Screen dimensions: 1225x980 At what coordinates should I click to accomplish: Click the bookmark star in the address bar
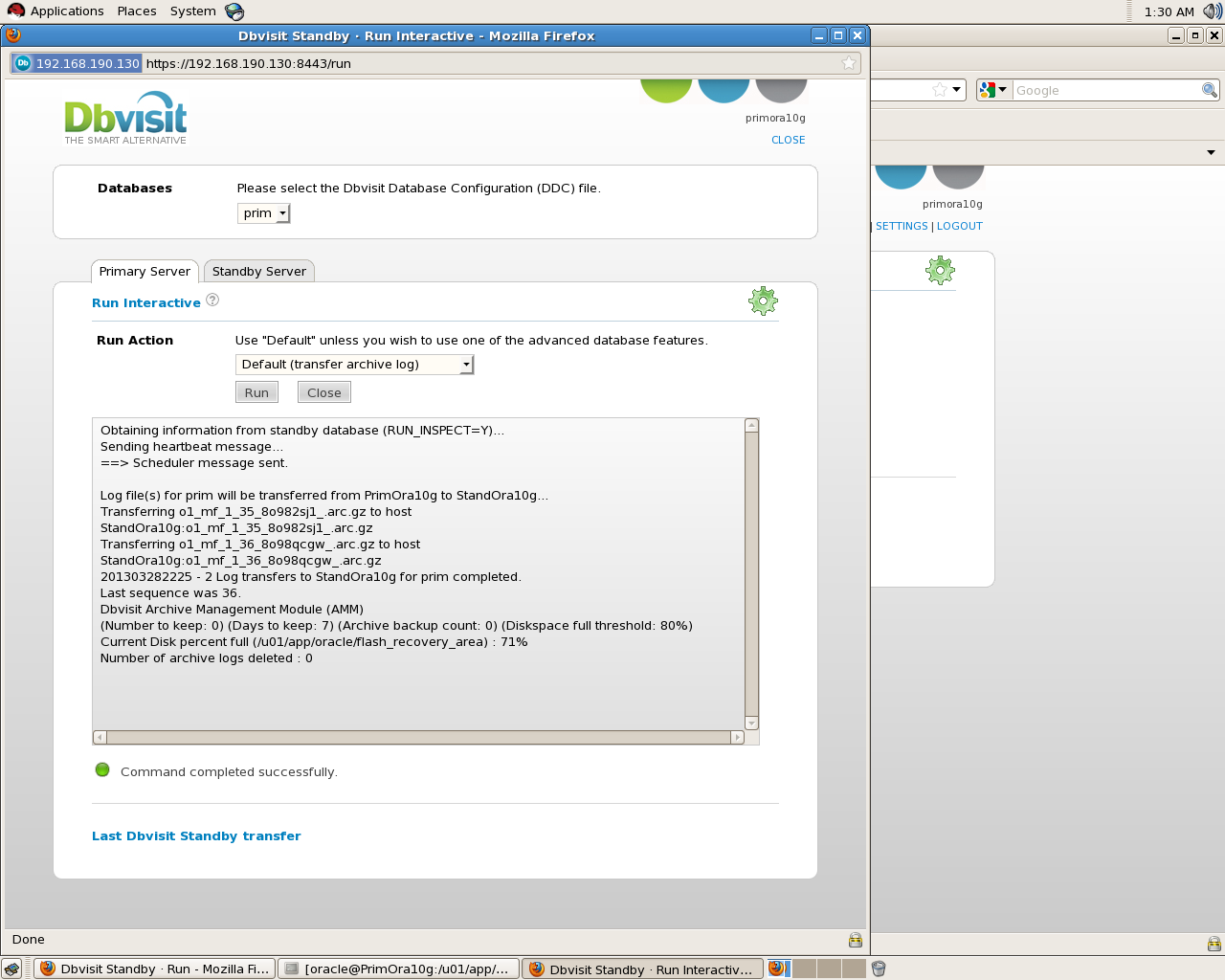(x=848, y=63)
